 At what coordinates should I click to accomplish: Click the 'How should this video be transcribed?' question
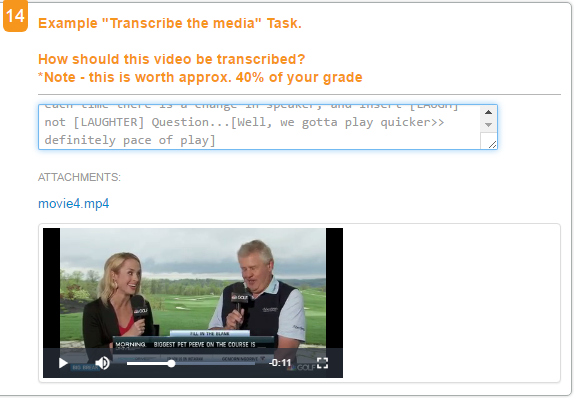pos(171,59)
